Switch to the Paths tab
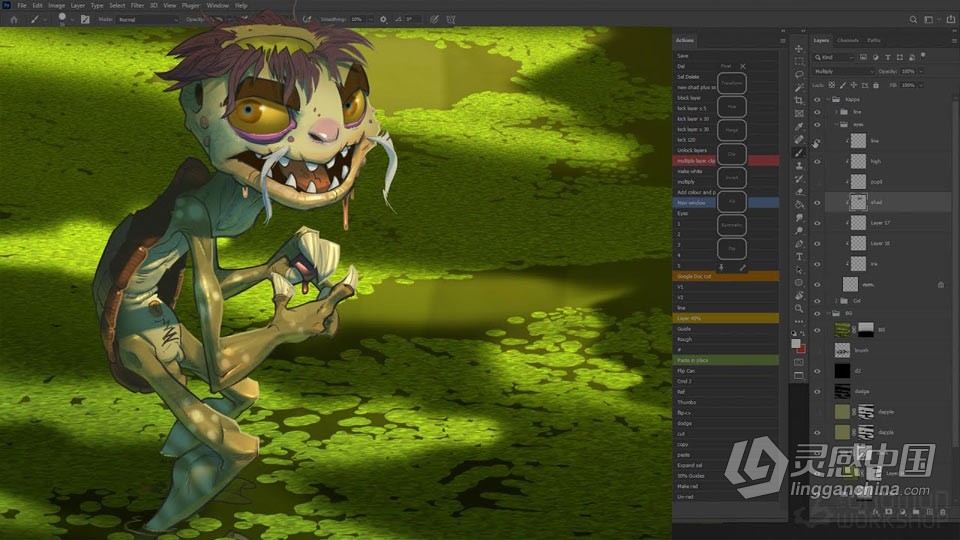Viewport: 960px width, 540px height. (874, 40)
